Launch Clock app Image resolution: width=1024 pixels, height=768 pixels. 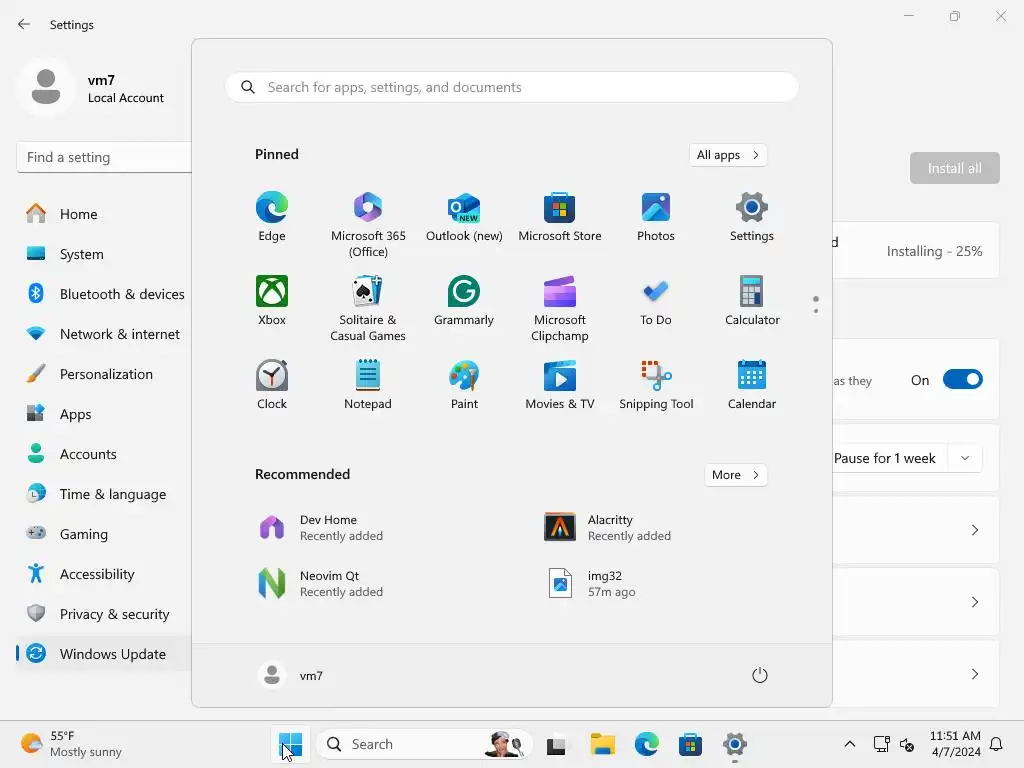click(x=272, y=385)
